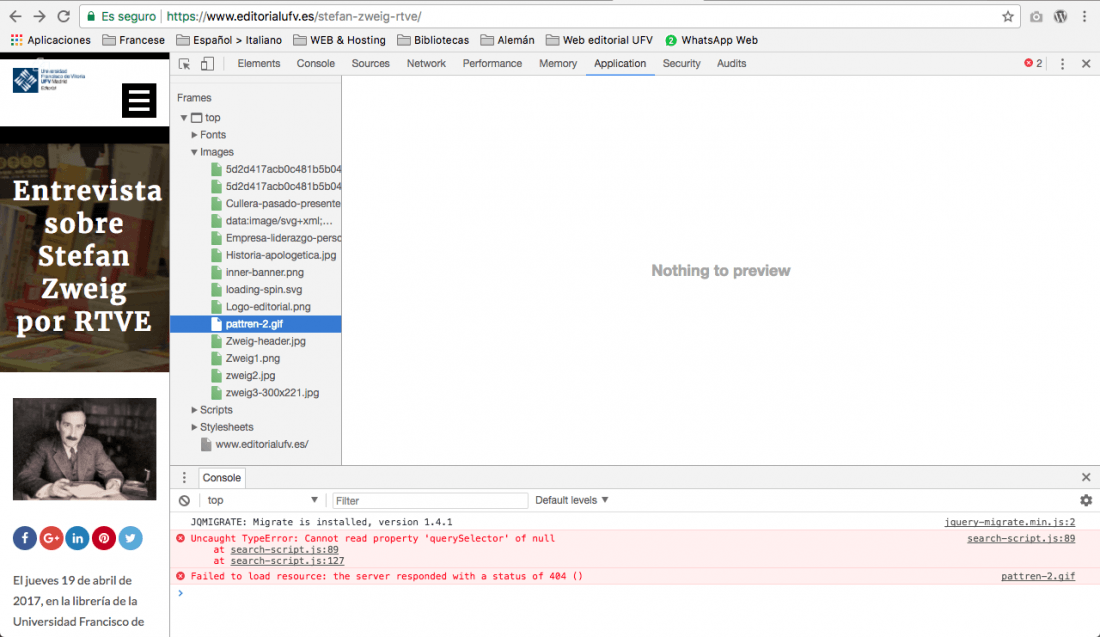Switch to the Network tab
The image size is (1100, 637).
coord(426,63)
